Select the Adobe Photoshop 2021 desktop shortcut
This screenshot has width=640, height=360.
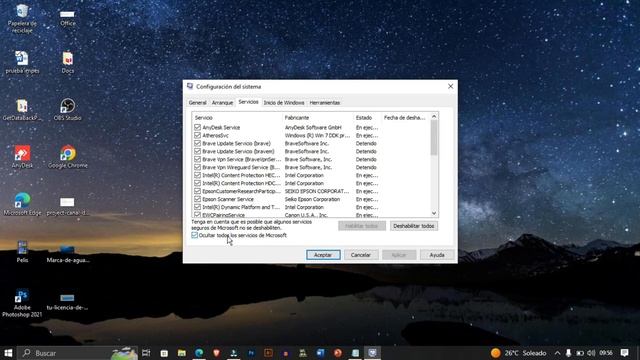coord(22,303)
